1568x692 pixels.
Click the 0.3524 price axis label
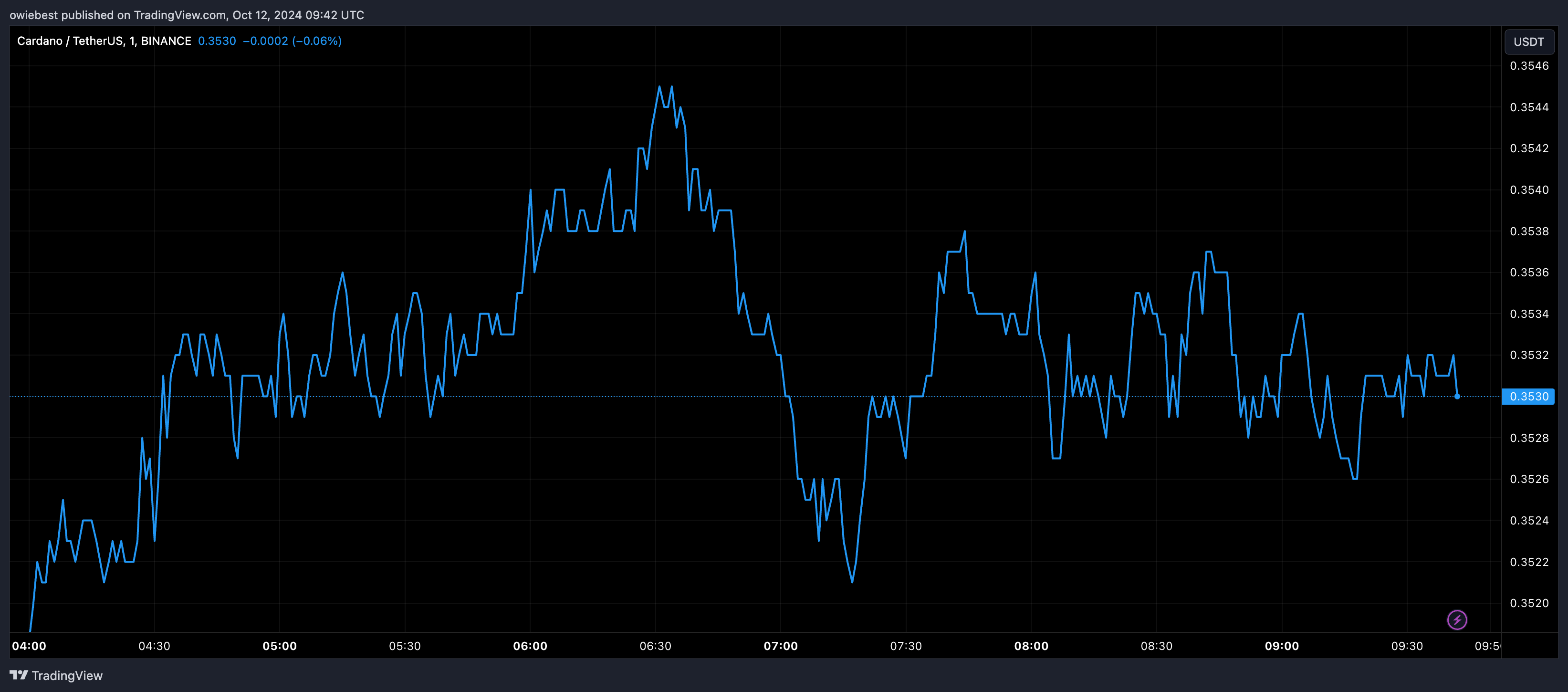[1529, 520]
